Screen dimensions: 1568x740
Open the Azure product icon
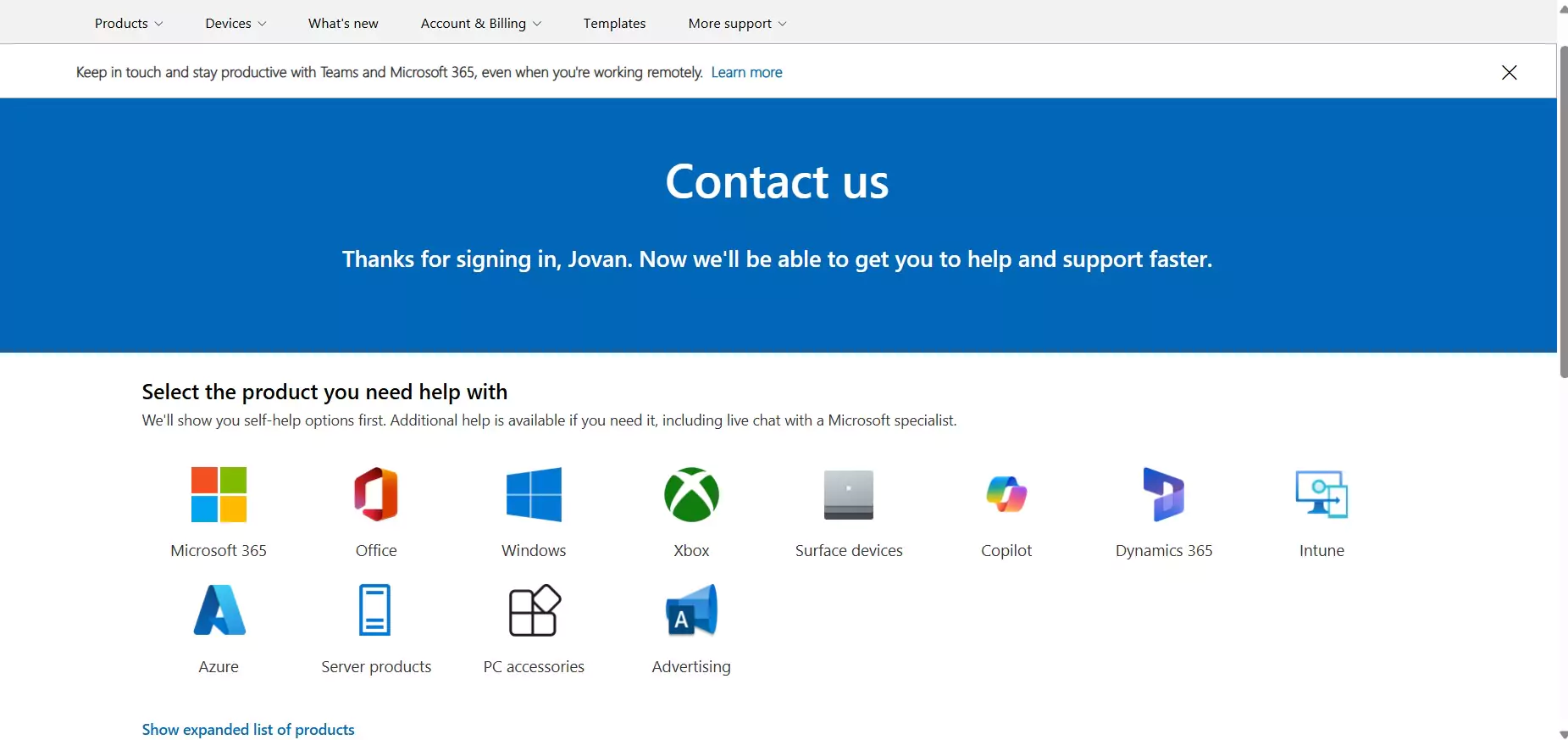219,610
